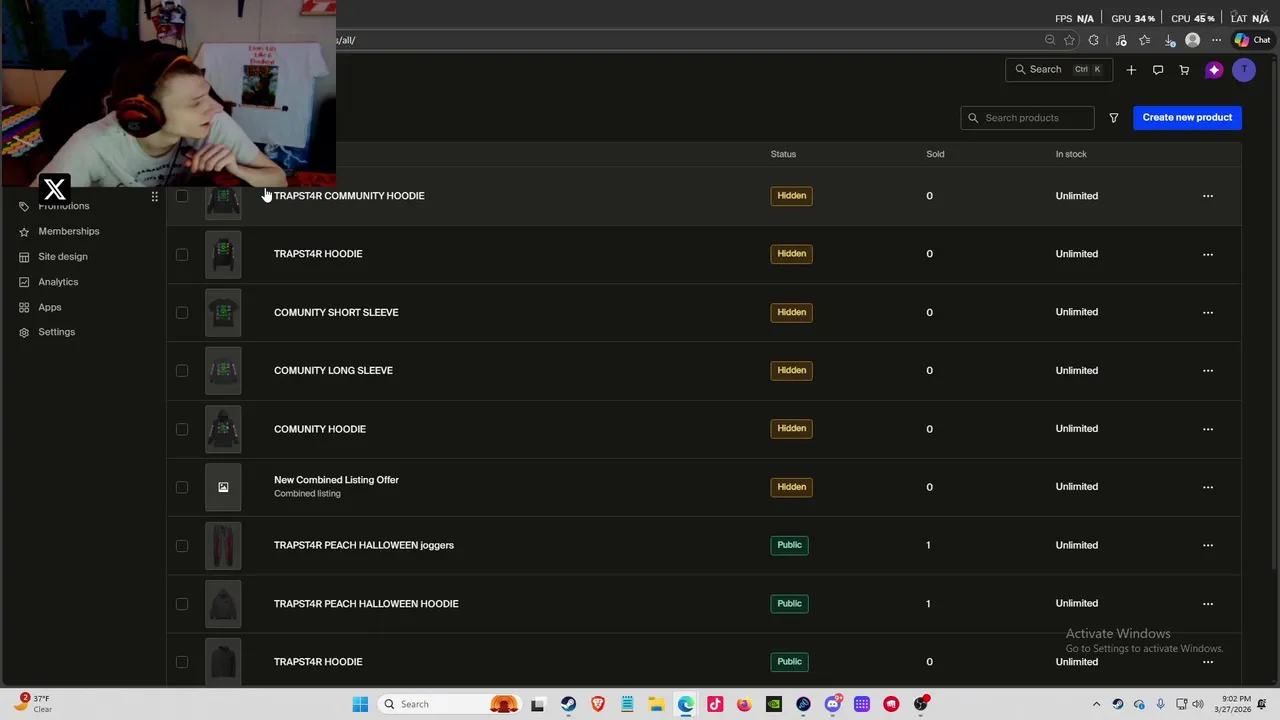Open the browser extensions puzzle icon
Screen dimensions: 1280x720
(1094, 40)
